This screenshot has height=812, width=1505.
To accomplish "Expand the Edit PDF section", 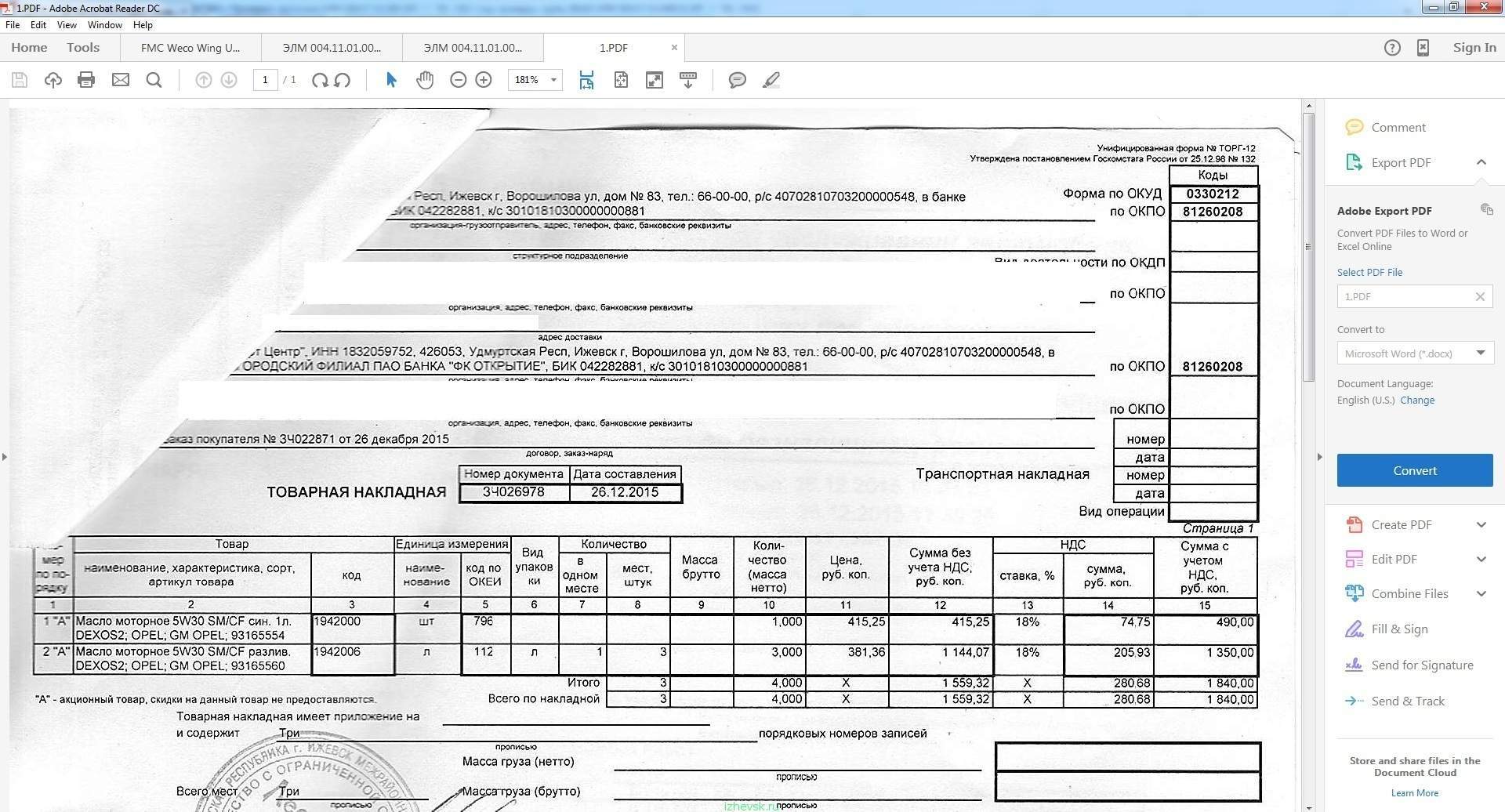I will tap(1481, 559).
